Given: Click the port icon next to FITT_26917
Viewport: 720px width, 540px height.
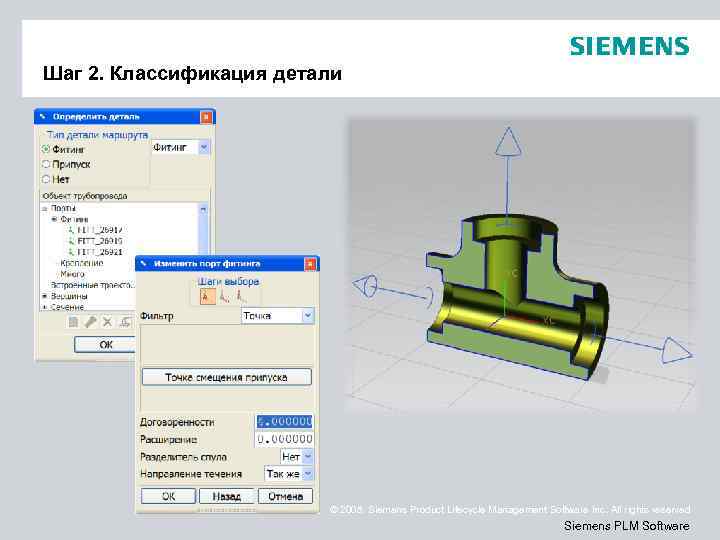Looking at the screenshot, I should (71, 230).
